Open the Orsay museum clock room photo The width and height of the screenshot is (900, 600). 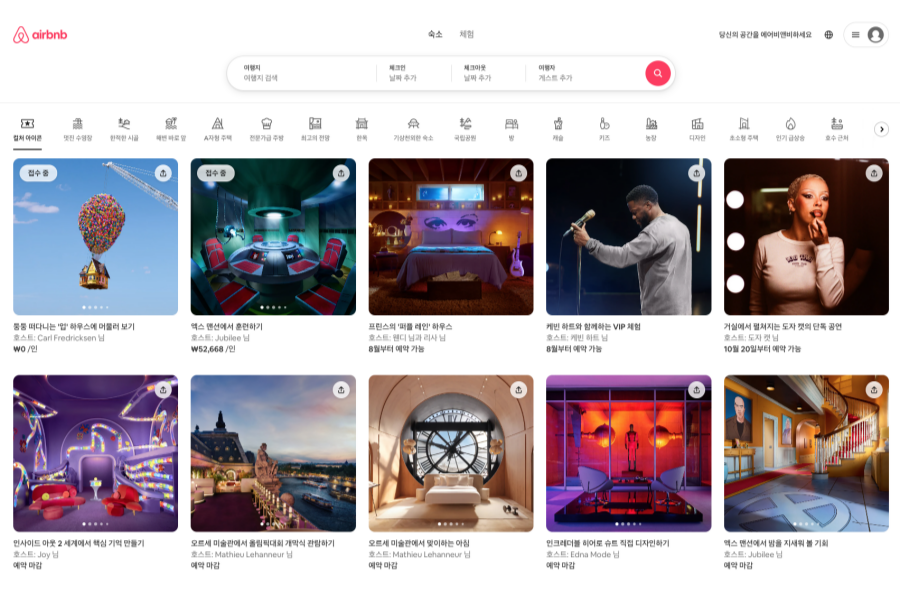coord(451,453)
